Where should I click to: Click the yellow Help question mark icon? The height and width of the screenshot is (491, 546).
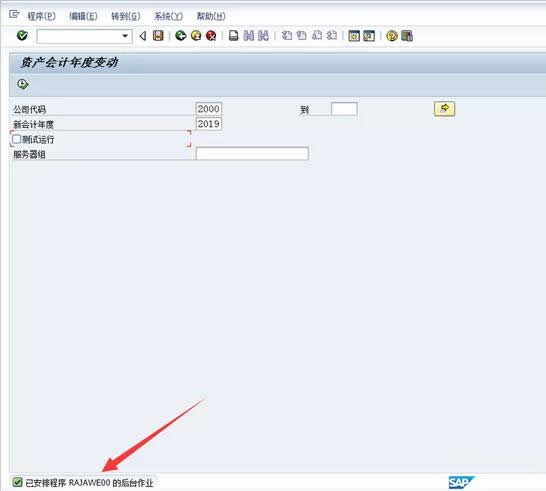392,36
